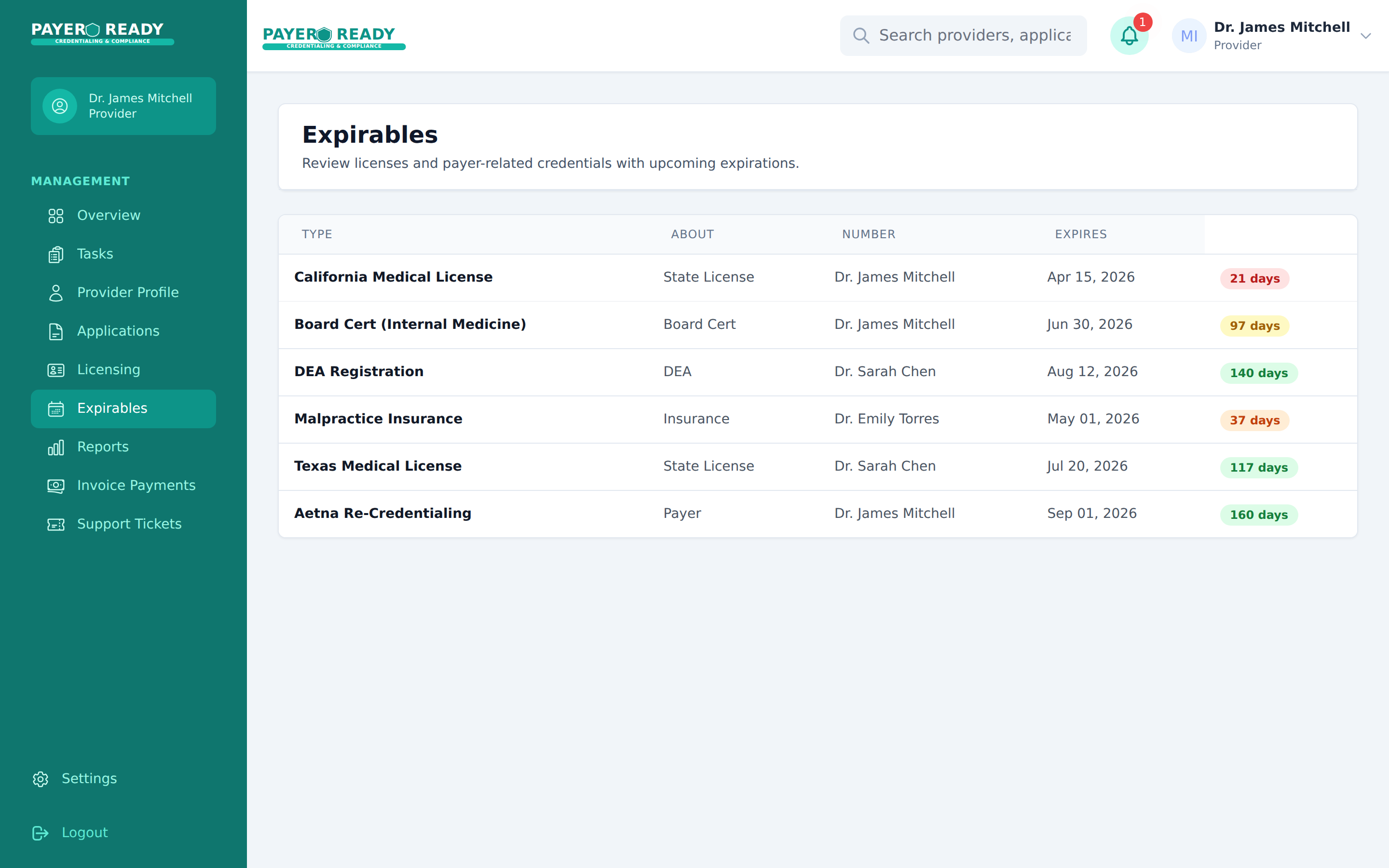Switch to the Expirables section
The width and height of the screenshot is (1389, 868).
[112, 408]
